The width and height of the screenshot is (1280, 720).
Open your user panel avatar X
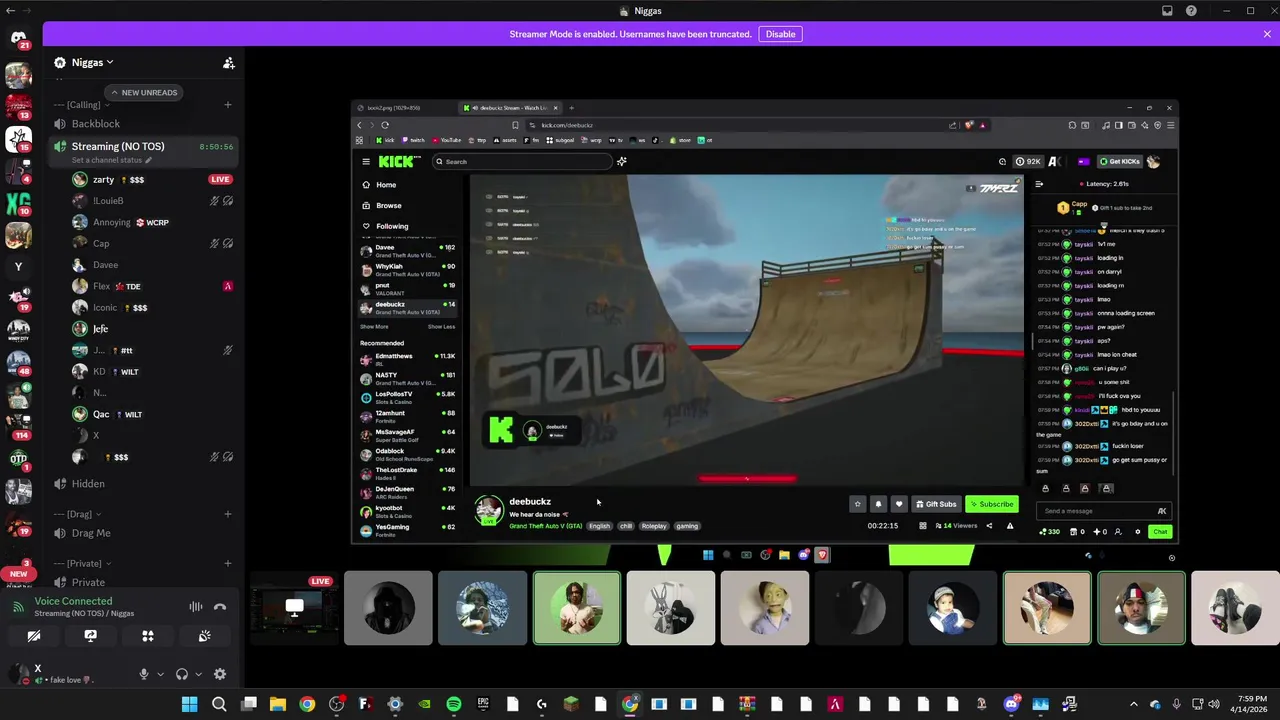(x=18, y=673)
